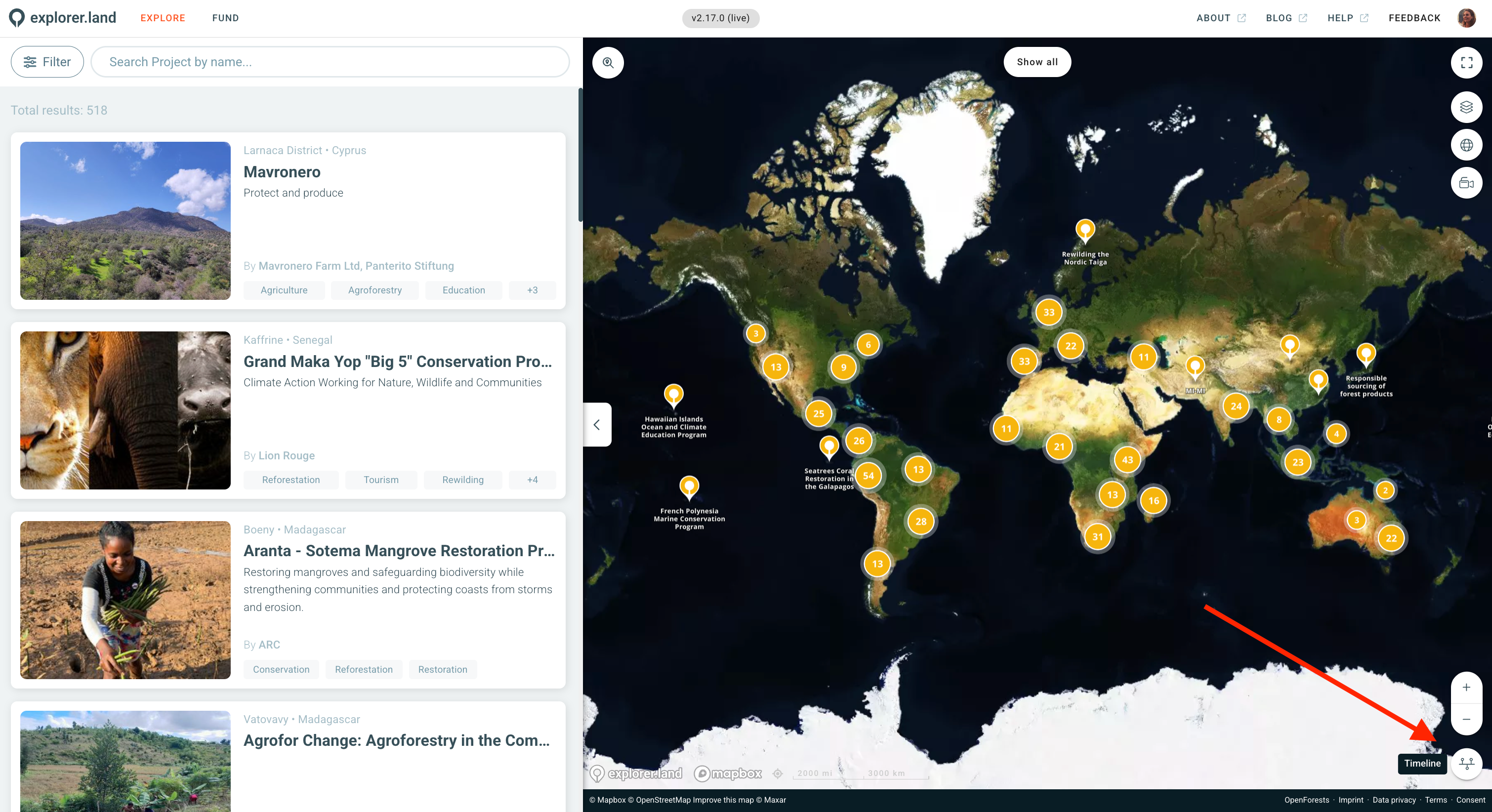1492x812 pixels.
Task: Switch to the EXPLORE tab
Action: 163,18
